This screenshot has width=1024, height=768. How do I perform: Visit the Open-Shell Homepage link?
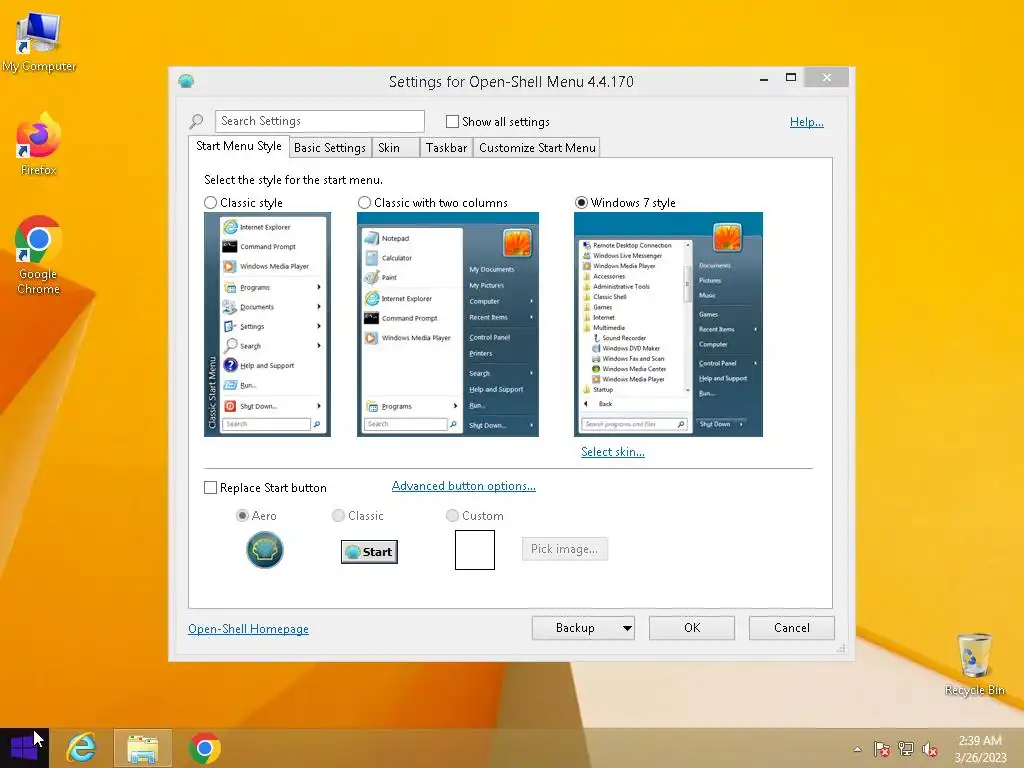248,629
